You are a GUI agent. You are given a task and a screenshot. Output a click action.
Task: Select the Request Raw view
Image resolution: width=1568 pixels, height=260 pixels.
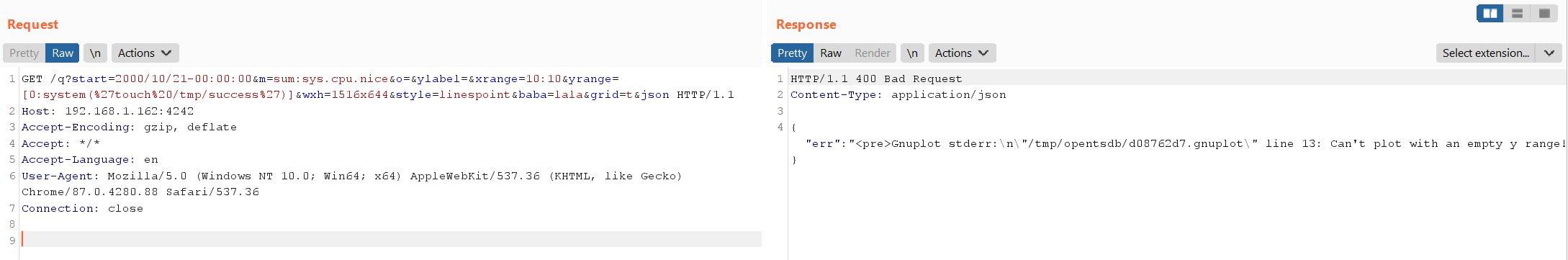(63, 53)
